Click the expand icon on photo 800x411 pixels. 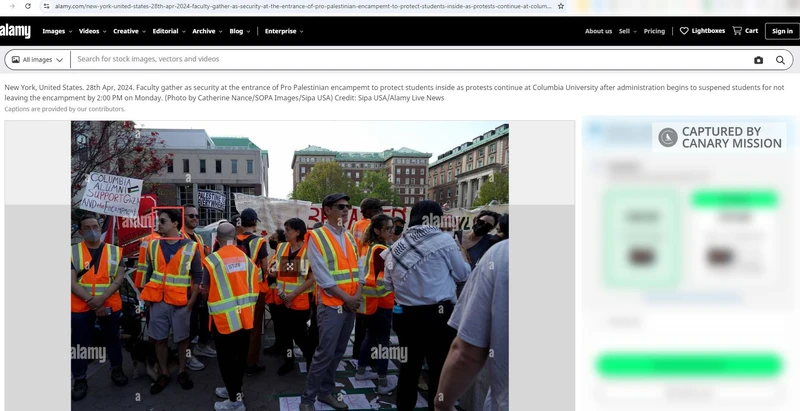tap(290, 265)
